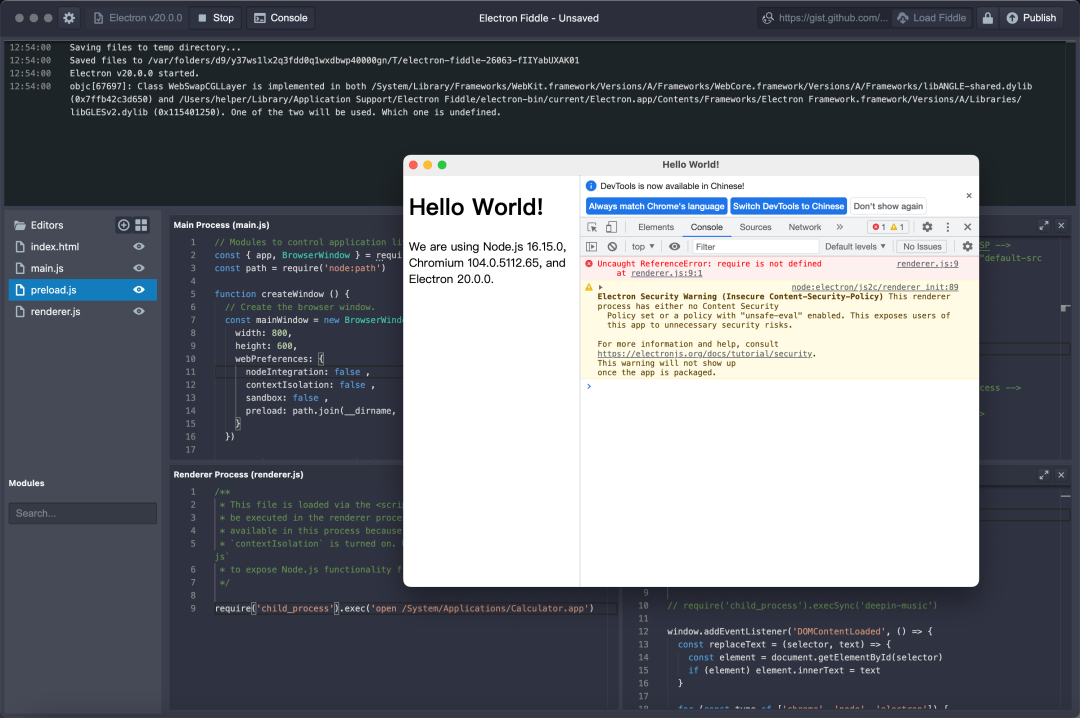Click the lock icon button
The width and height of the screenshot is (1080, 718).
988,18
